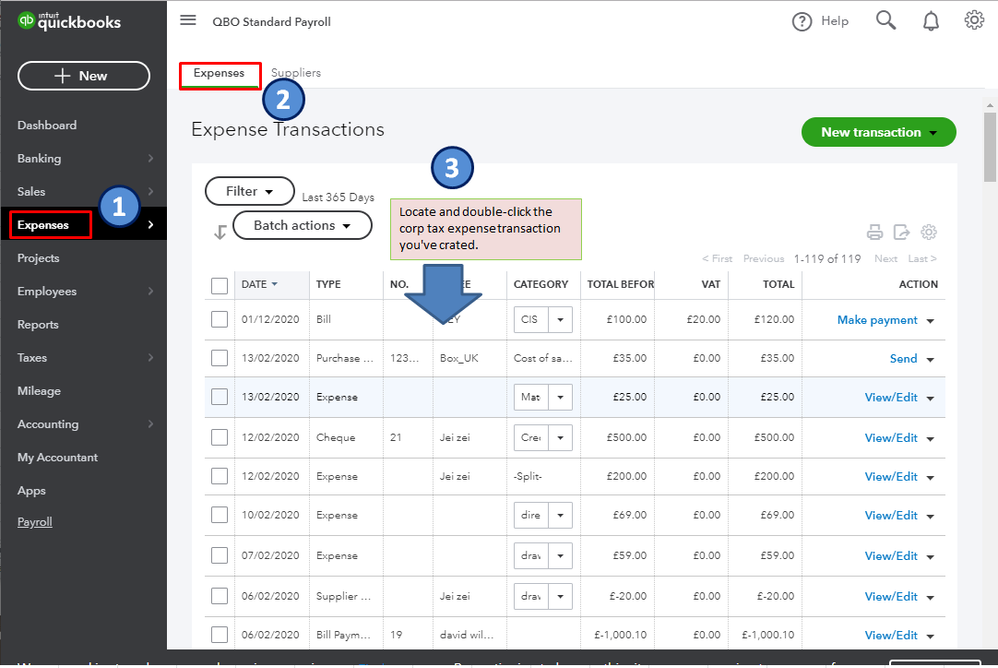The height and width of the screenshot is (668, 998).
Task: Open the search magnifier icon
Action: (885, 21)
